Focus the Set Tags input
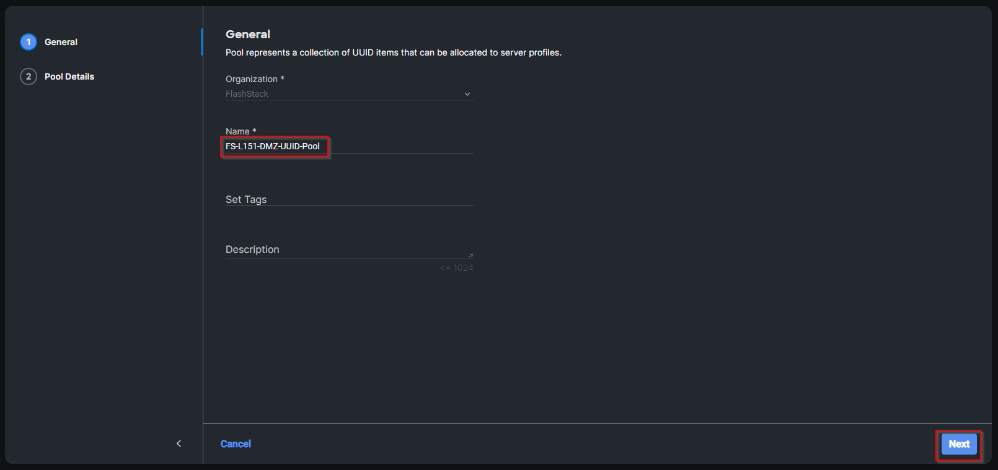The width and height of the screenshot is (998, 470). point(349,199)
